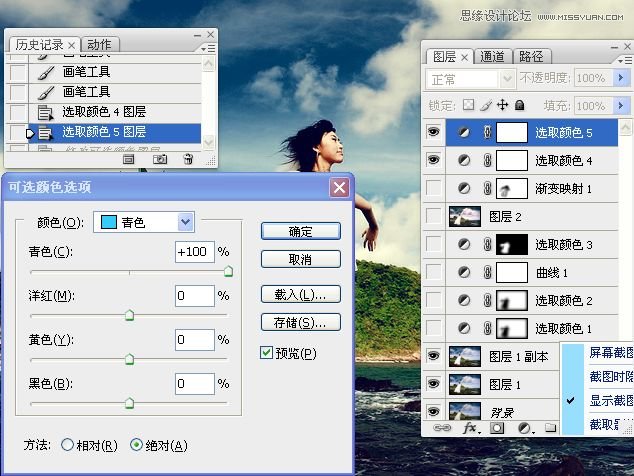Open the layer style fx menu
This screenshot has width=634, height=476.
coord(469,428)
